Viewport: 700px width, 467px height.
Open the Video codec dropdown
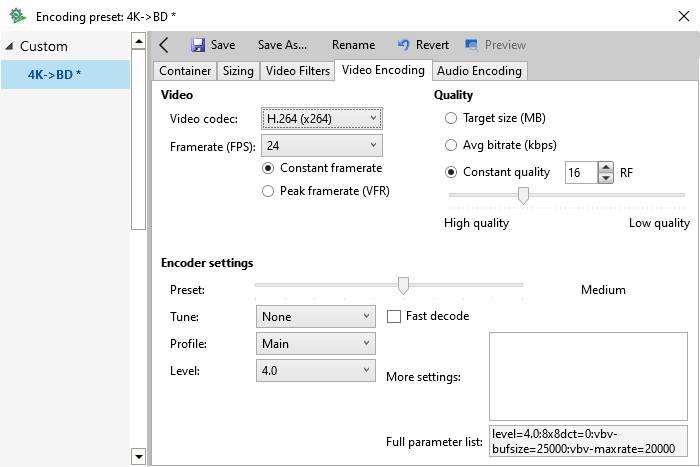[321, 119]
